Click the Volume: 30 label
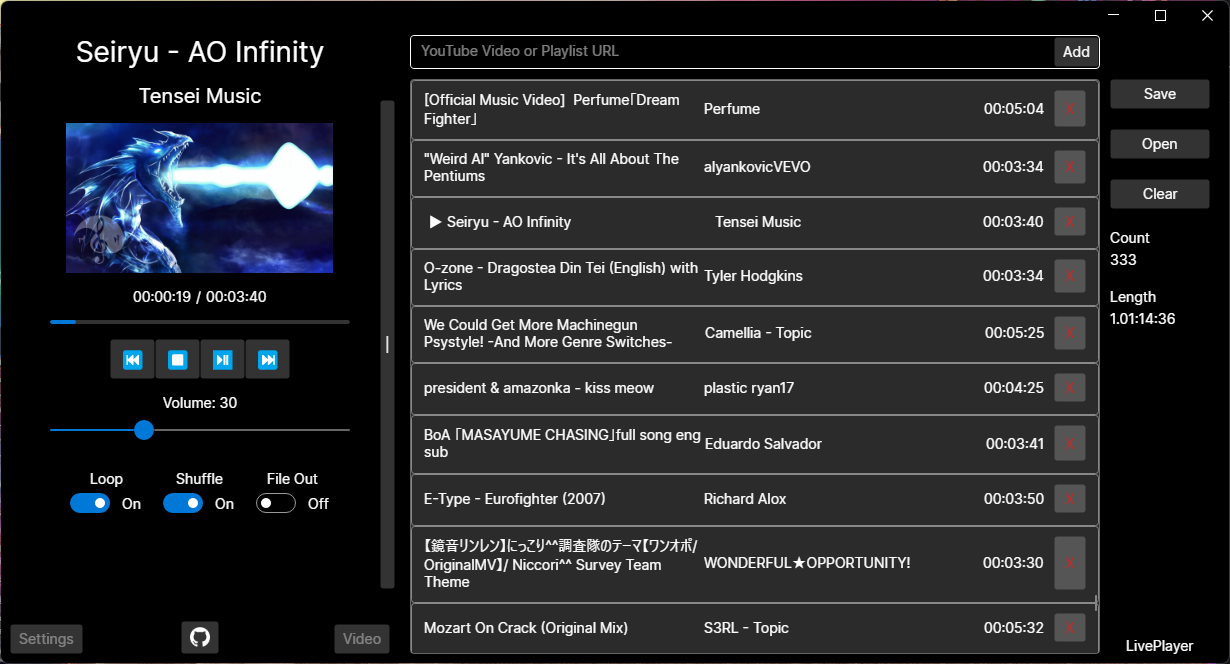 point(200,403)
